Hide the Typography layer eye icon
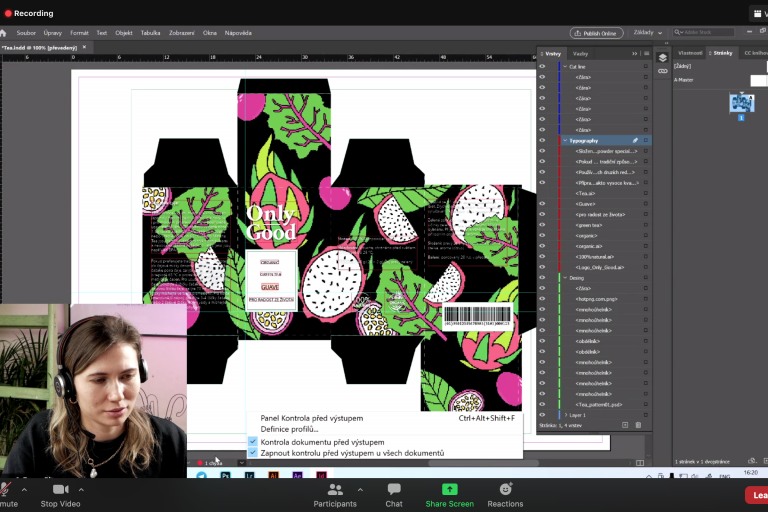The height and width of the screenshot is (512, 768). pos(543,141)
